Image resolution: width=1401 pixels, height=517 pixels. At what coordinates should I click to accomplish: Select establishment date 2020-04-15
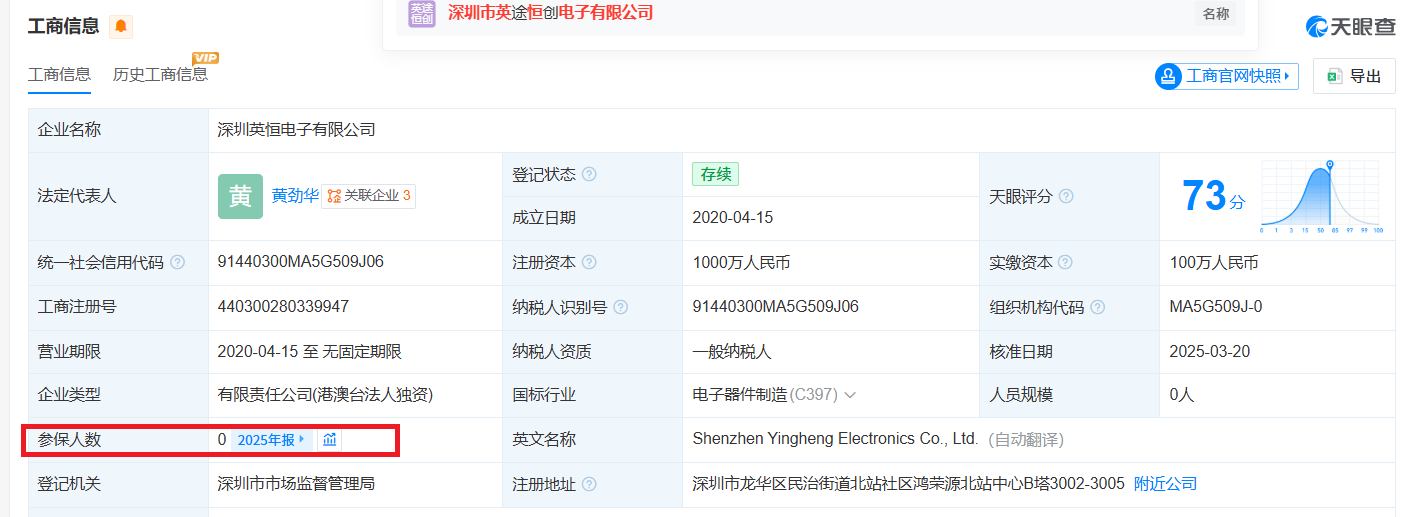tap(732, 218)
